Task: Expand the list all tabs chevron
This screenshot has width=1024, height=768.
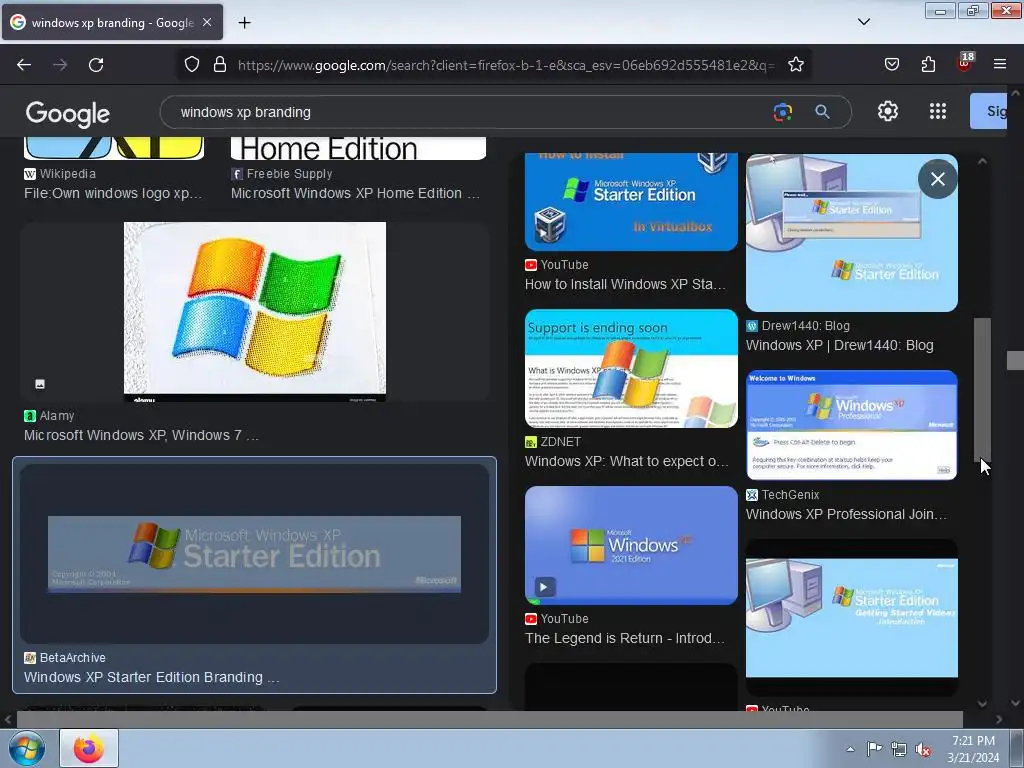Action: coord(863,22)
